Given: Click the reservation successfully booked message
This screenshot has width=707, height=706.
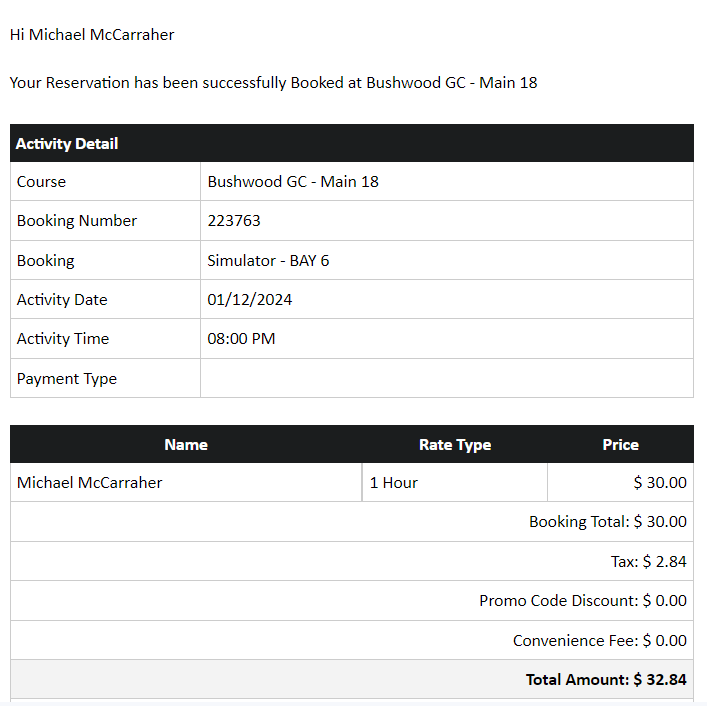Looking at the screenshot, I should tap(273, 83).
